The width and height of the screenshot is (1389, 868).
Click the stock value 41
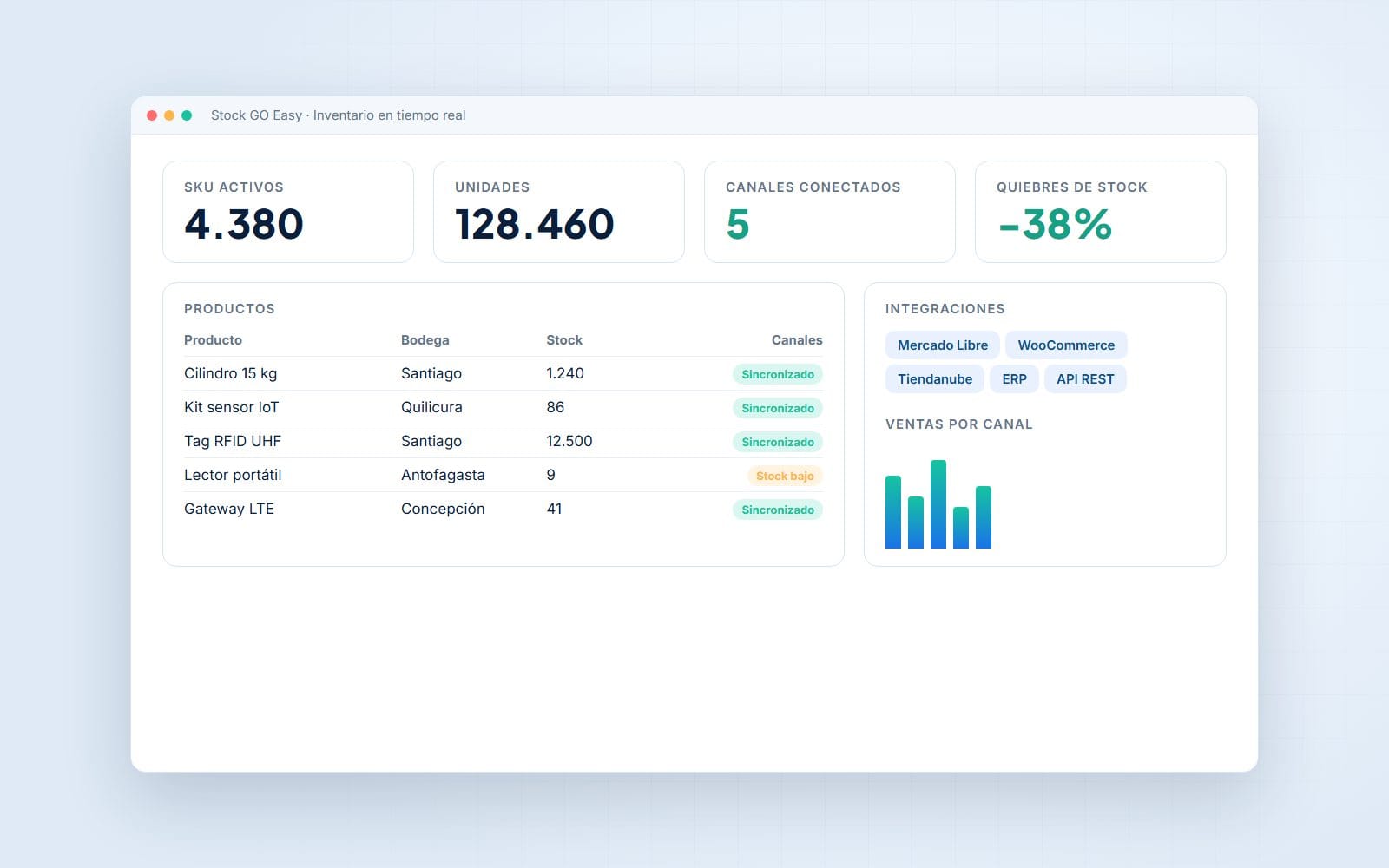(x=554, y=509)
